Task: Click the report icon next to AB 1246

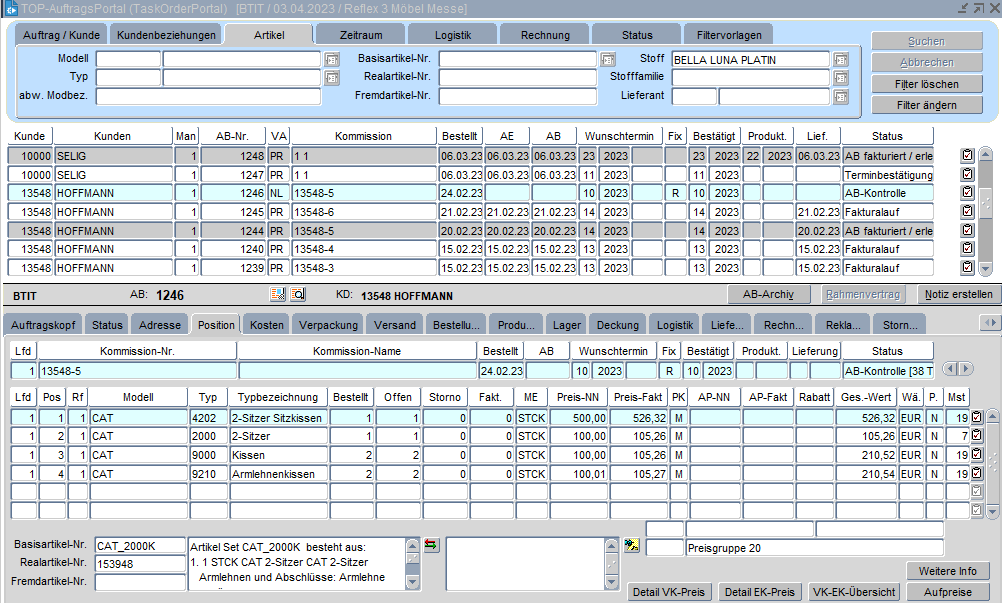Action: [279, 295]
